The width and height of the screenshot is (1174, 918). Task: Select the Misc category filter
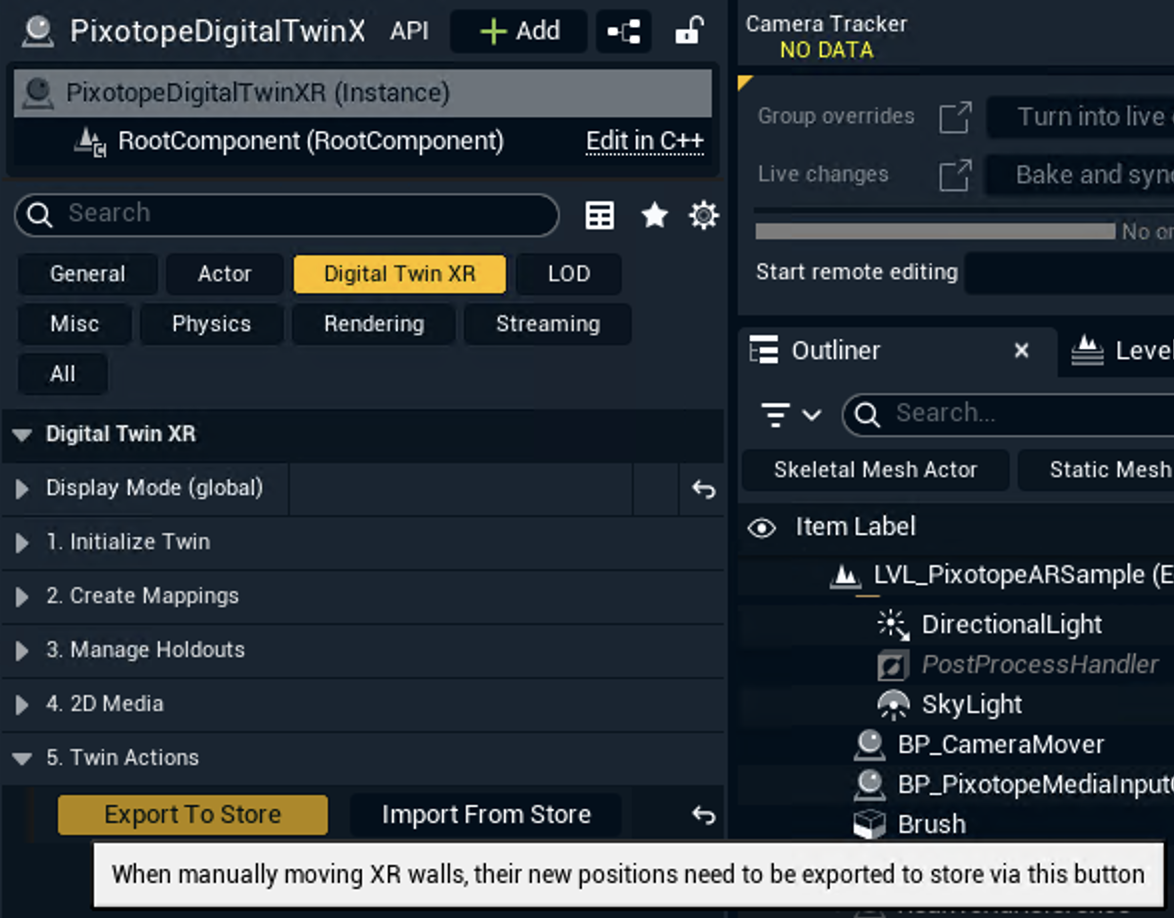pos(75,324)
